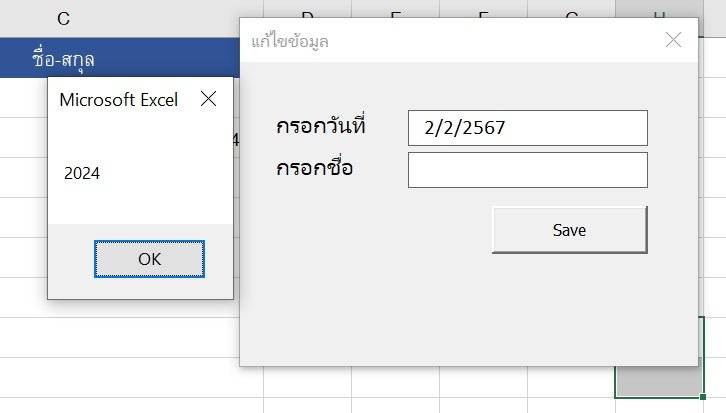Image resolution: width=726 pixels, height=413 pixels.
Task: Click the ชื่อ-สกุล header cell
Action: point(64,59)
